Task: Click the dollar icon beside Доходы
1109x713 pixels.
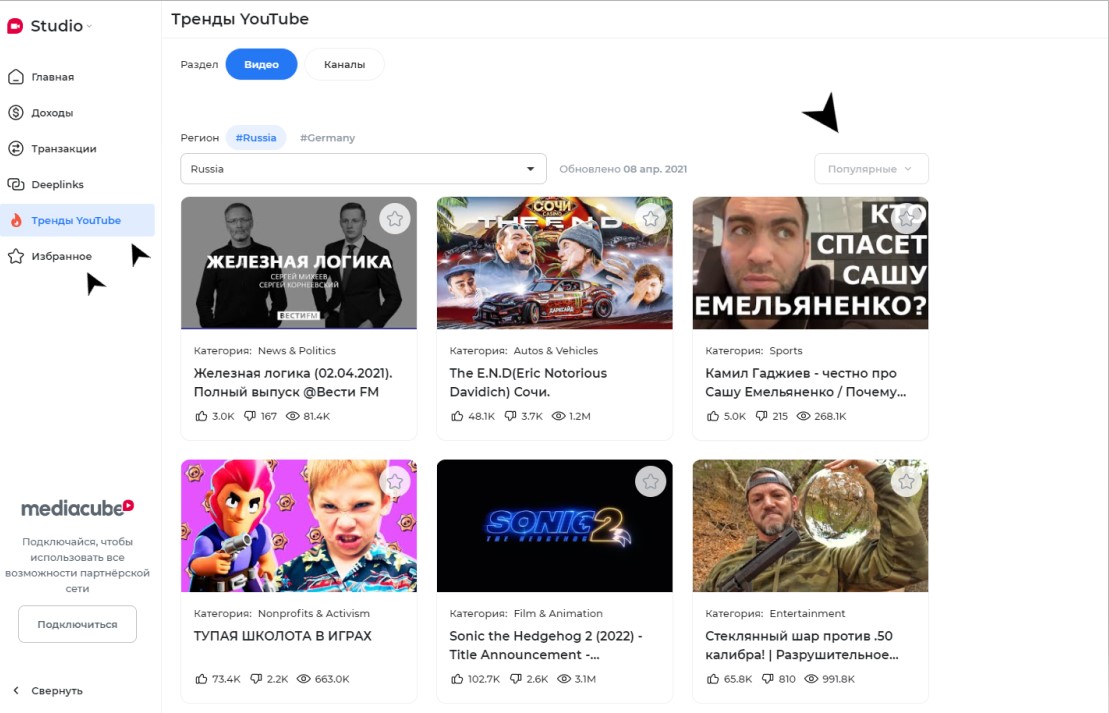Action: coord(16,112)
